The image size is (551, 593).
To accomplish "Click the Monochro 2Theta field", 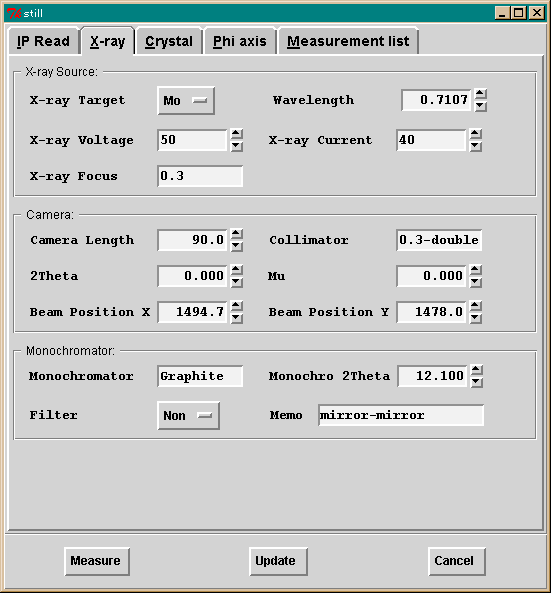I will coord(432,376).
